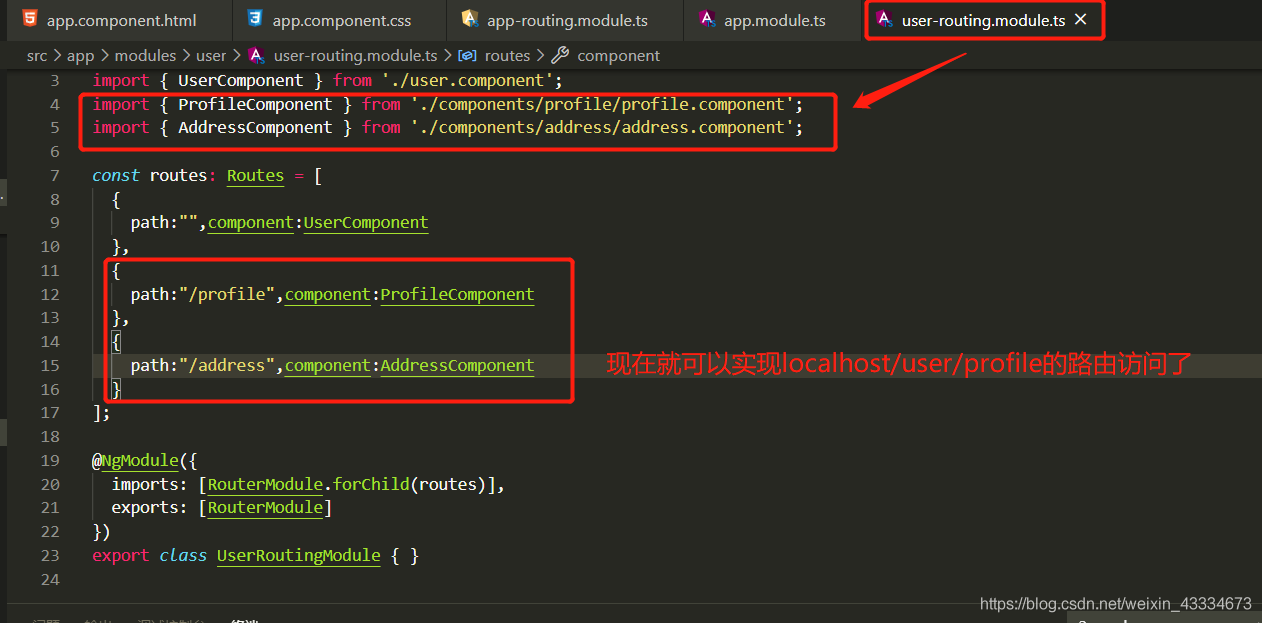Click the "/profile" path string
Viewport: 1262px width, 623px height.
227,295
